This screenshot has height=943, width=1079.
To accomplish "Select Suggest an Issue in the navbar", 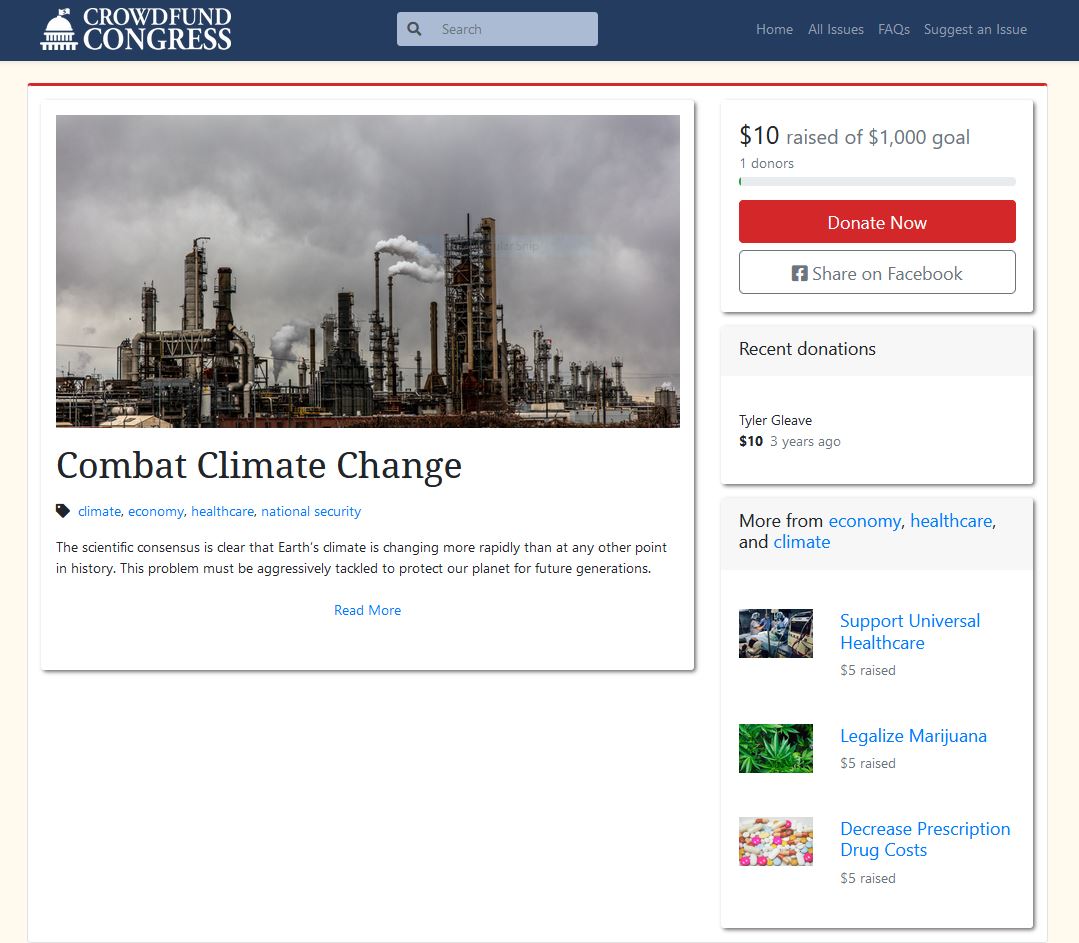I will click(975, 29).
